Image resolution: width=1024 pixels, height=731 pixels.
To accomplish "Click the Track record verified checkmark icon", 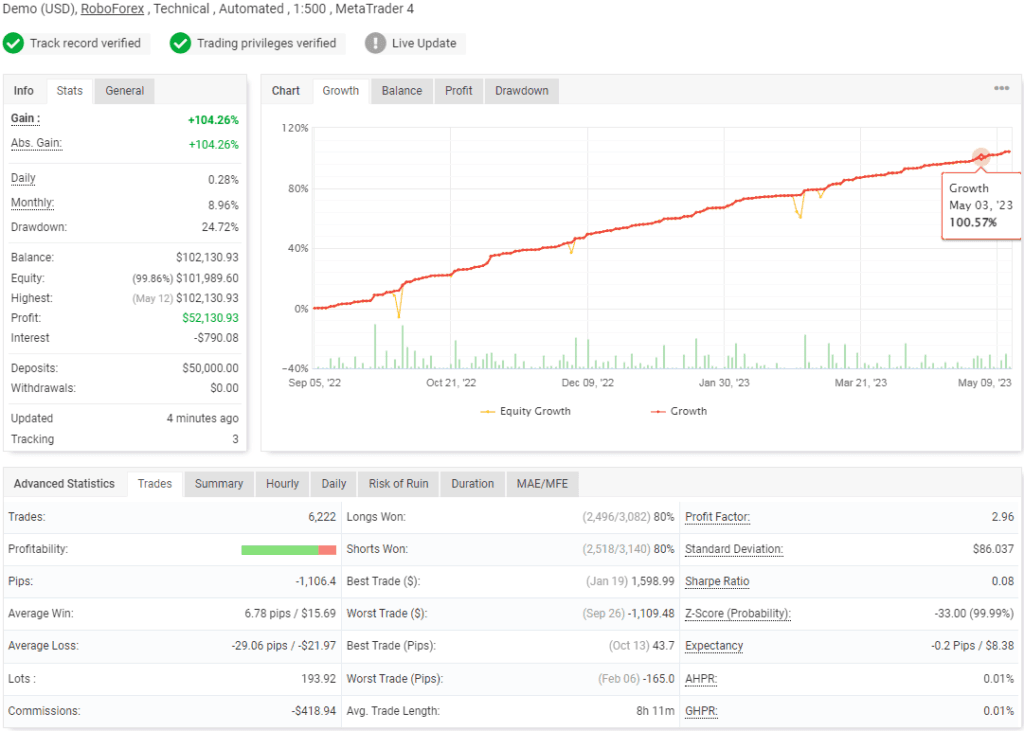I will [14, 43].
